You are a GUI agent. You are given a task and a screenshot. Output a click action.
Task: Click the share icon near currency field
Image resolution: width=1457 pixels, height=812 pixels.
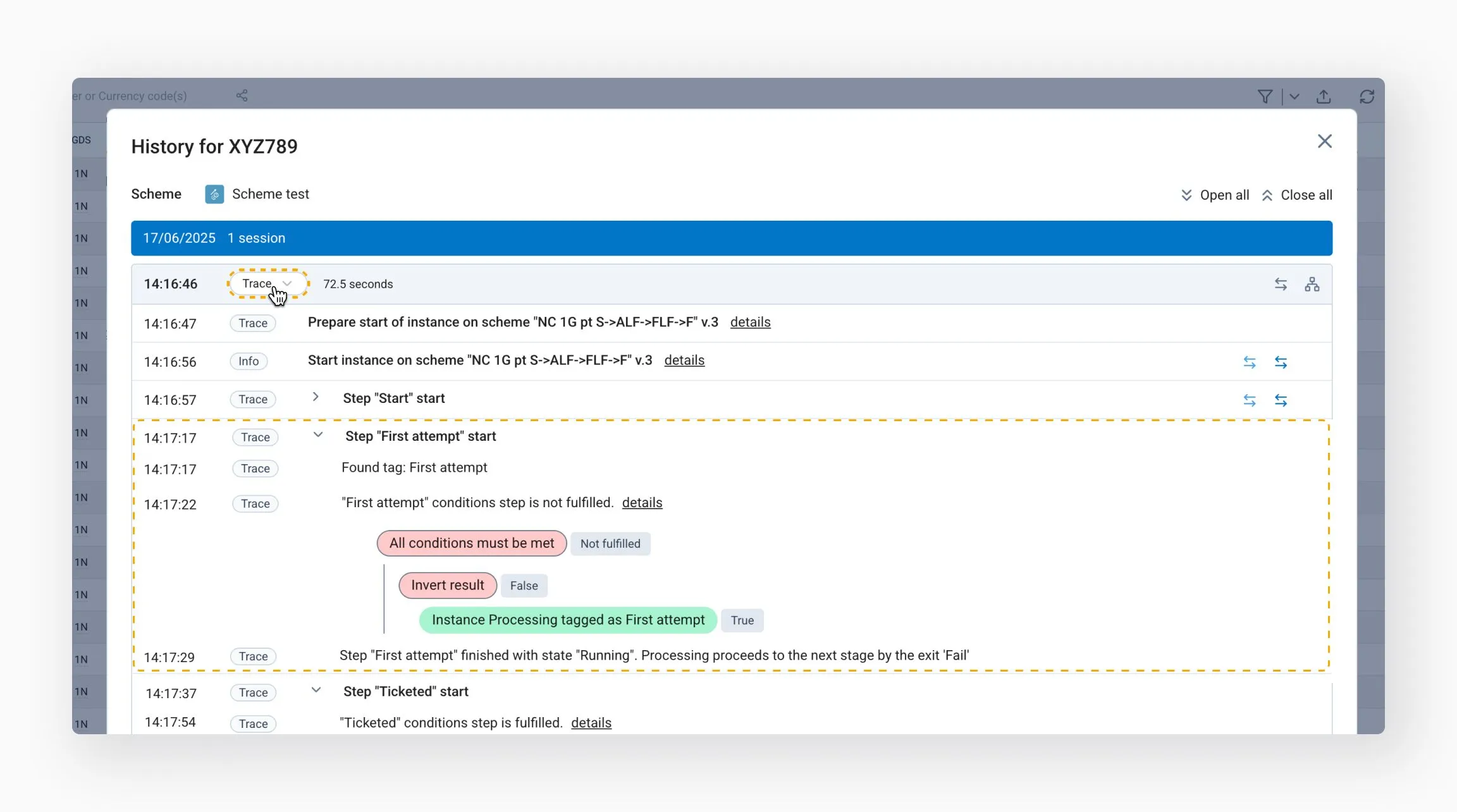[242, 95]
